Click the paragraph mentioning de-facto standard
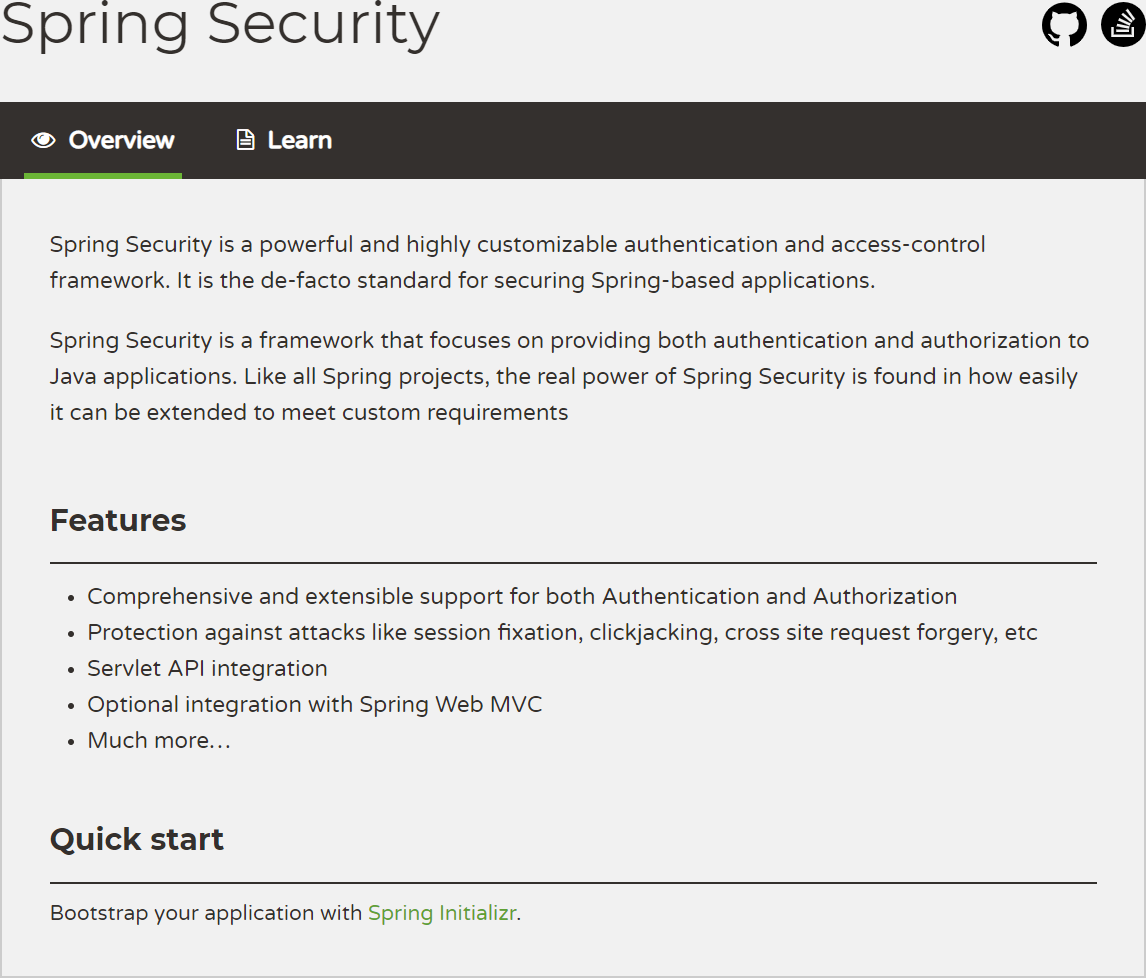1146x978 pixels. point(517,262)
